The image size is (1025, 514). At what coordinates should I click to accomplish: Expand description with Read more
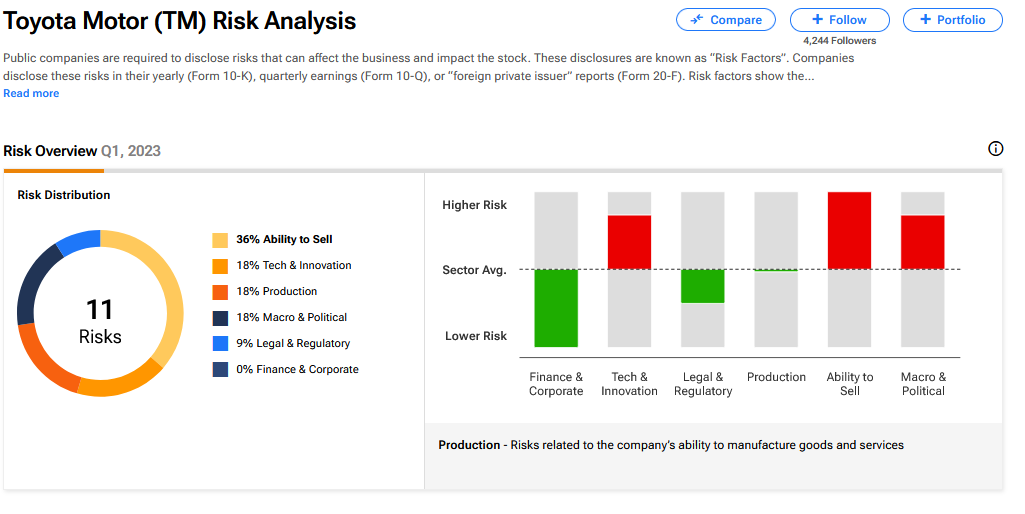(31, 94)
